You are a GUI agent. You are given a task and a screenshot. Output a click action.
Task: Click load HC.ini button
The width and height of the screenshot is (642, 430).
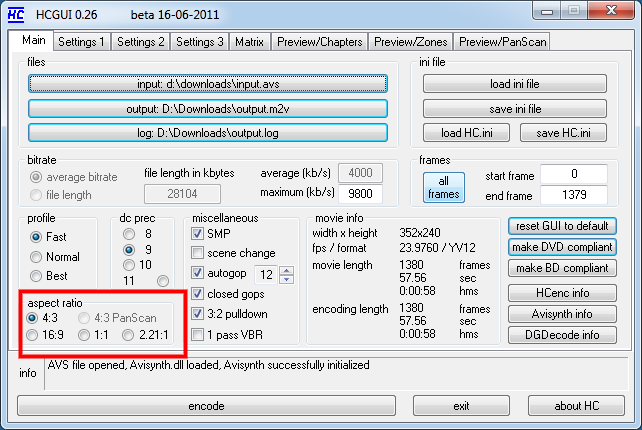(x=466, y=133)
